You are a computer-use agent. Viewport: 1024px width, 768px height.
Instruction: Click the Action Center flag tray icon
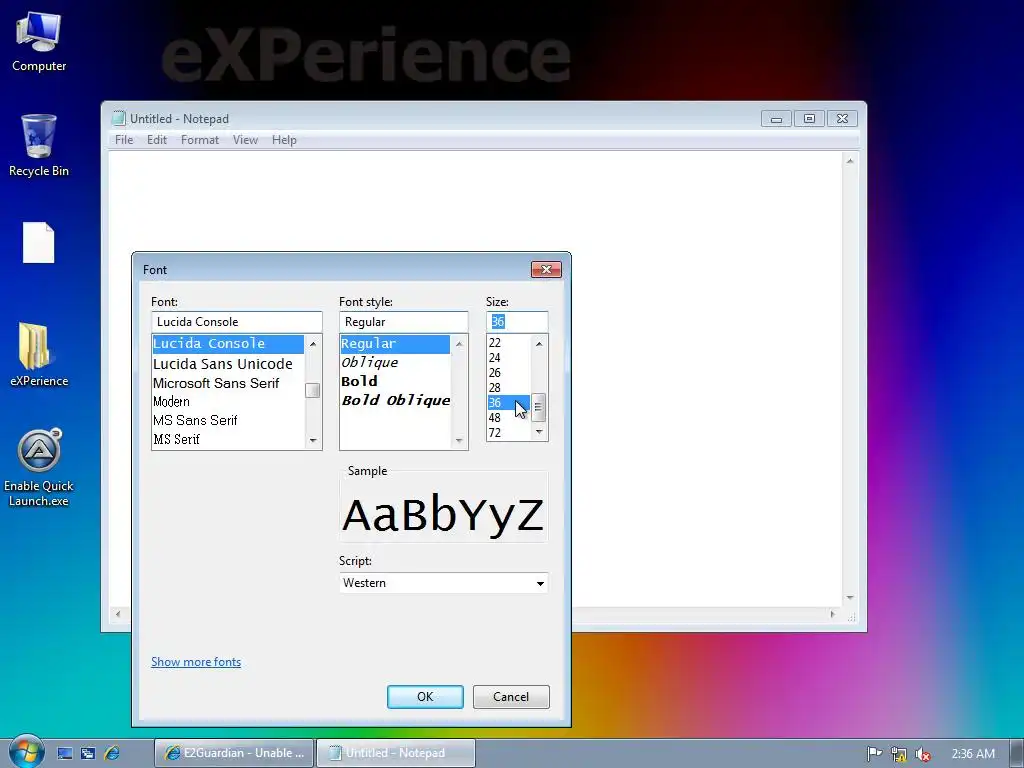874,754
